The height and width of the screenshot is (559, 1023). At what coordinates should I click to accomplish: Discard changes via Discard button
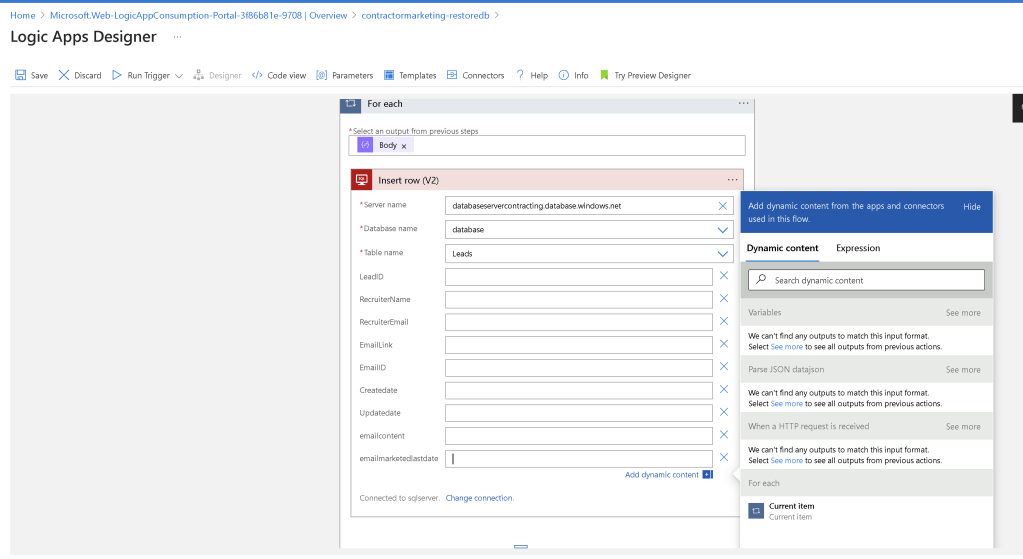point(80,76)
